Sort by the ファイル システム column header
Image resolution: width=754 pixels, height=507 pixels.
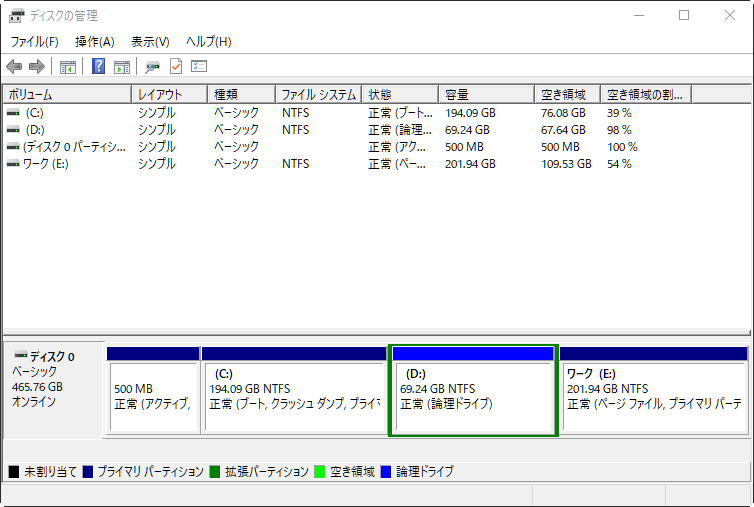tap(319, 94)
